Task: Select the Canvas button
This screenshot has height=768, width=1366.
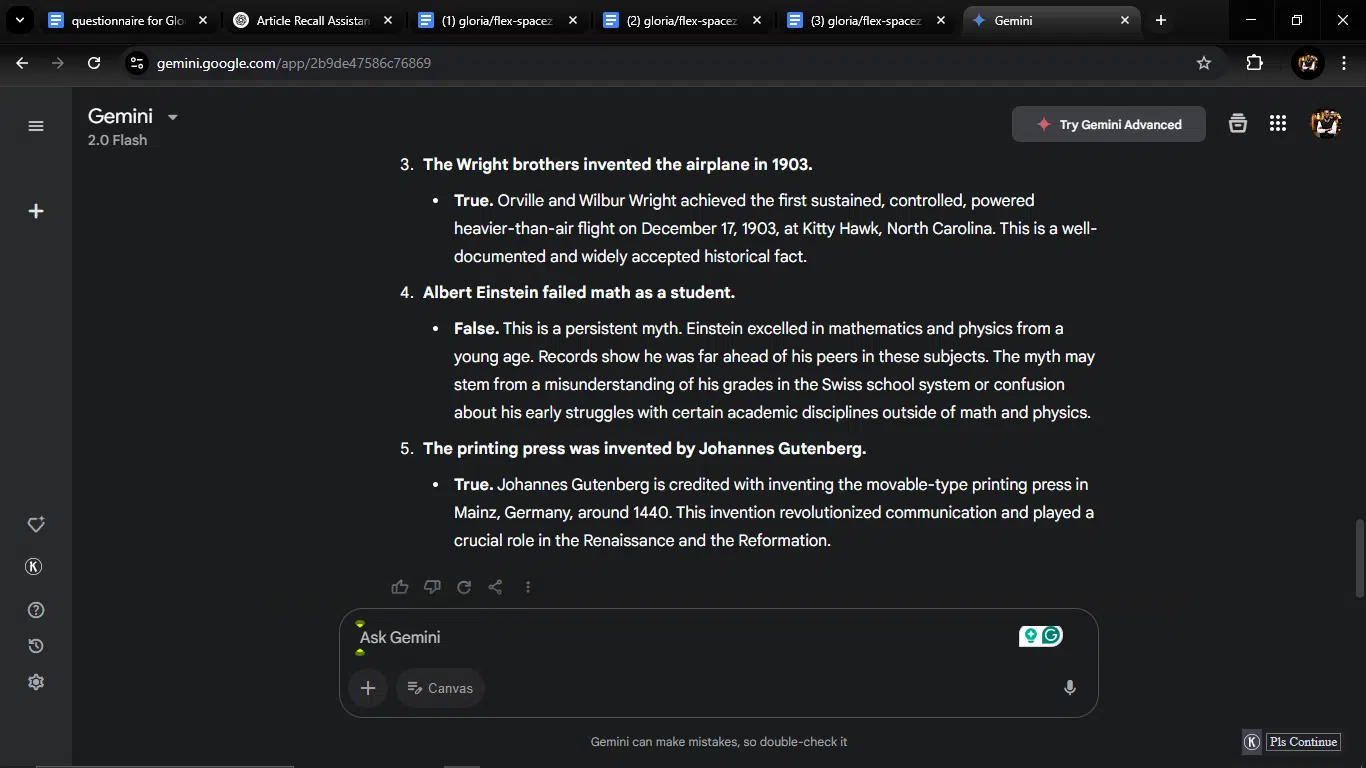Action: pos(440,688)
